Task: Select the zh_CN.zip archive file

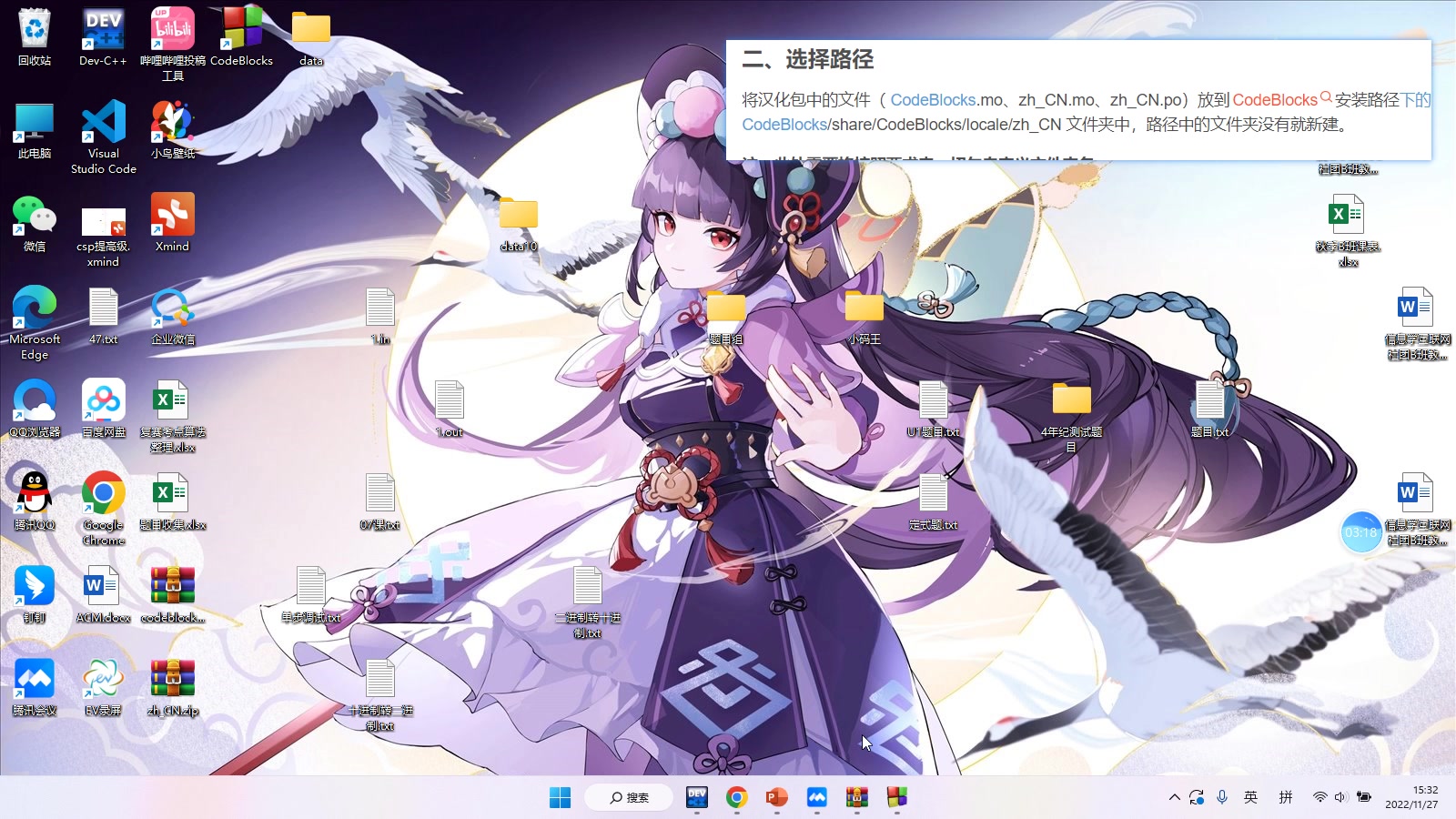Action: point(173,688)
